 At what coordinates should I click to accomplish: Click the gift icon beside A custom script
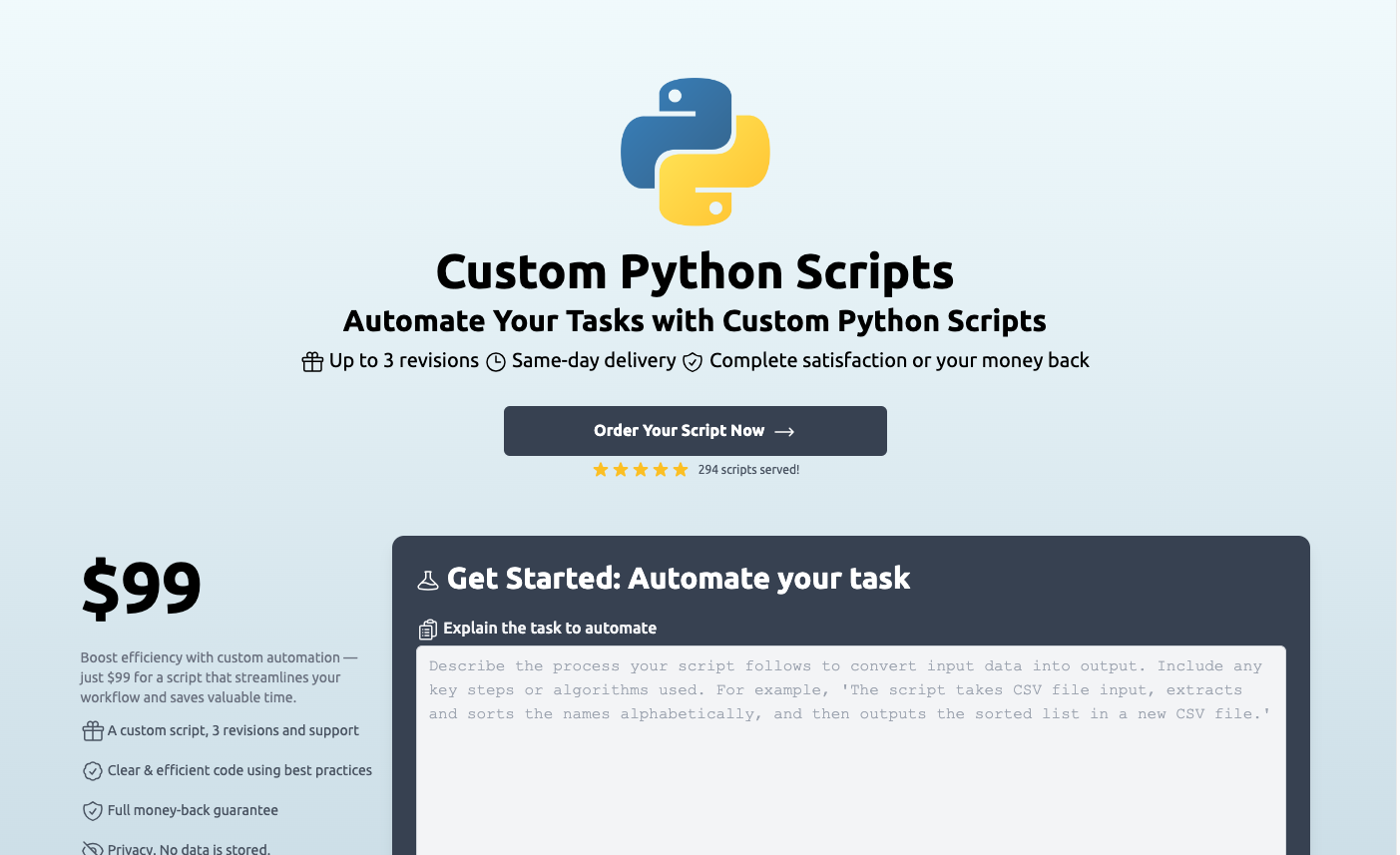[x=93, y=731]
